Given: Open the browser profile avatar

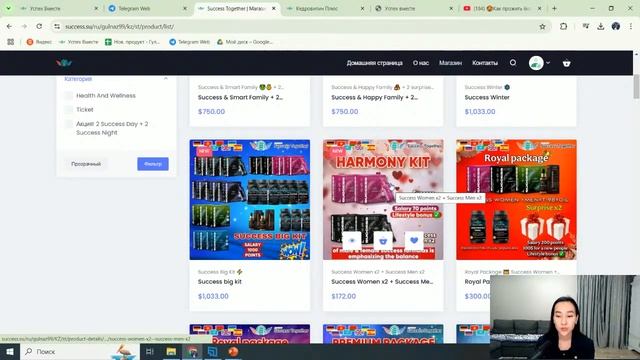Looking at the screenshot, I should 616,27.
